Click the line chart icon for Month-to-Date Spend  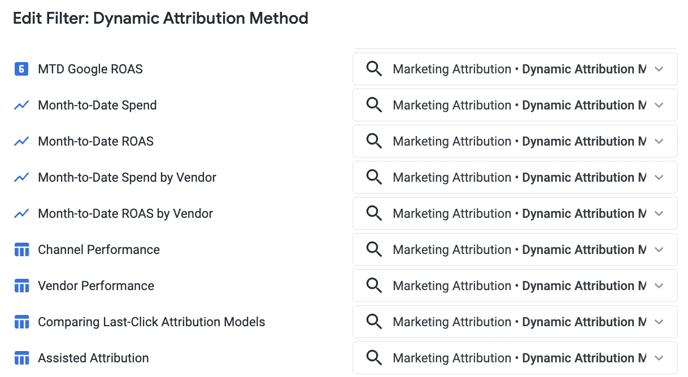(22, 105)
